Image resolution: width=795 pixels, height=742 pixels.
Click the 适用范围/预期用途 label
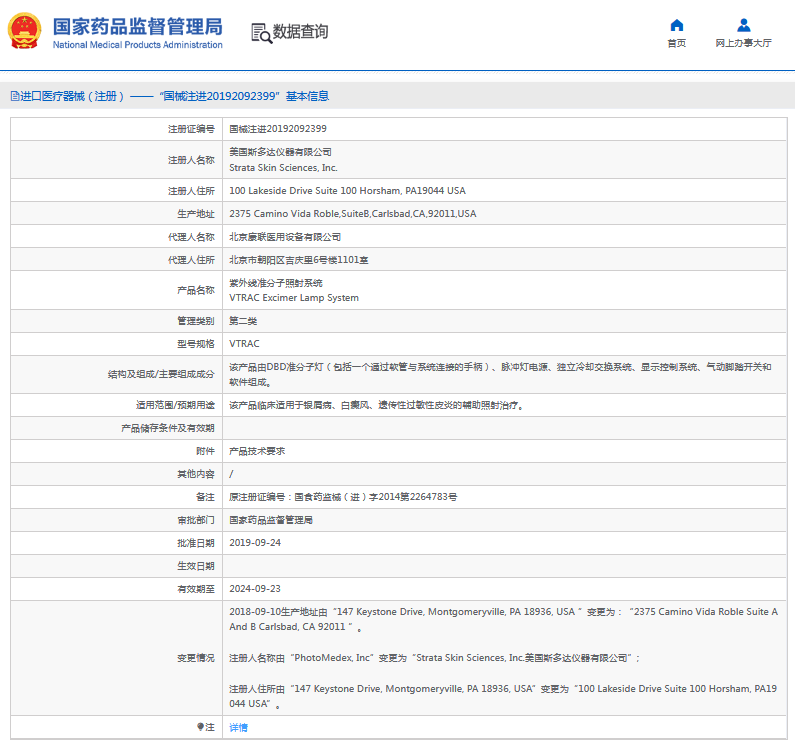click(x=175, y=405)
